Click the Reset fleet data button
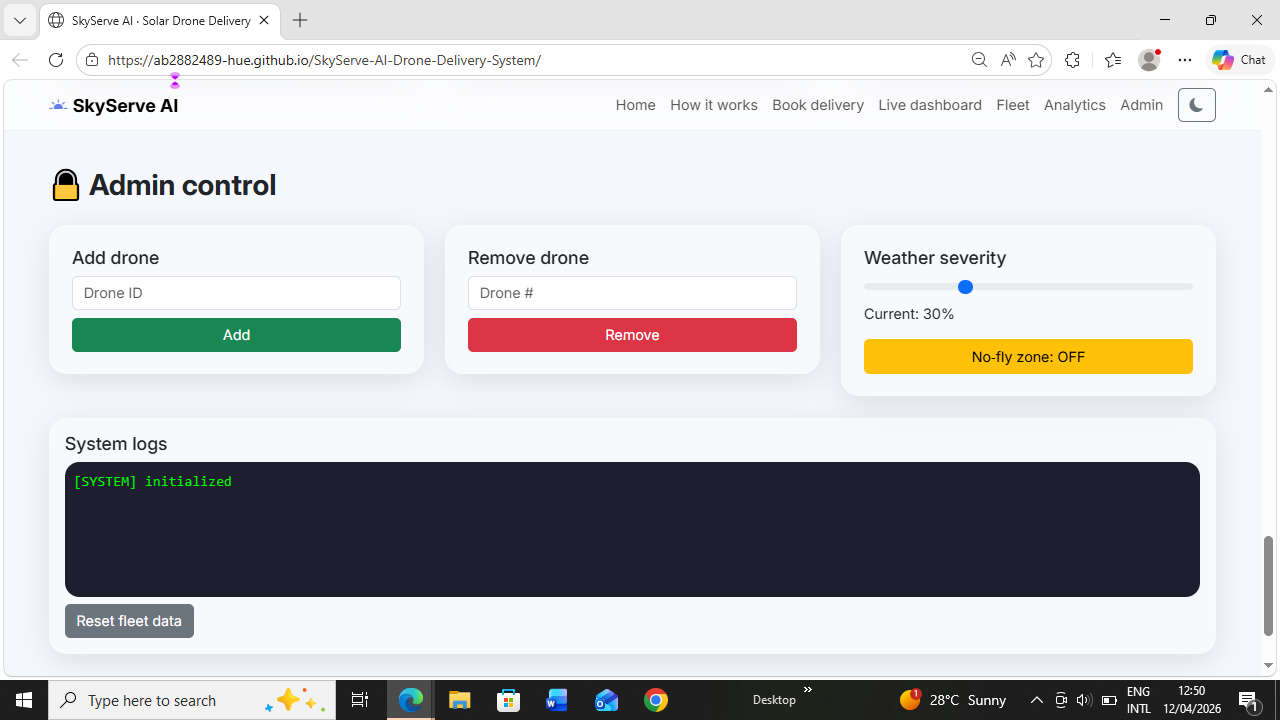 tap(129, 621)
